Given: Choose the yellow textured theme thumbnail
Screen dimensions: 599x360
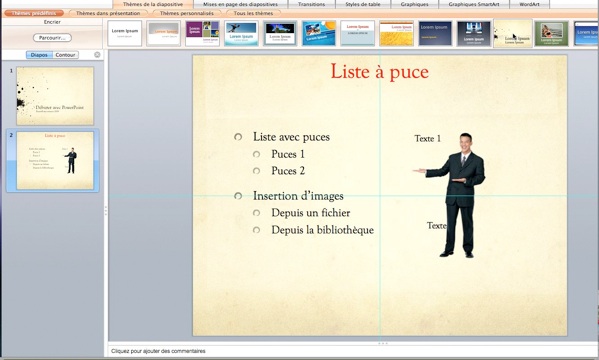Looking at the screenshot, I should tap(397, 33).
